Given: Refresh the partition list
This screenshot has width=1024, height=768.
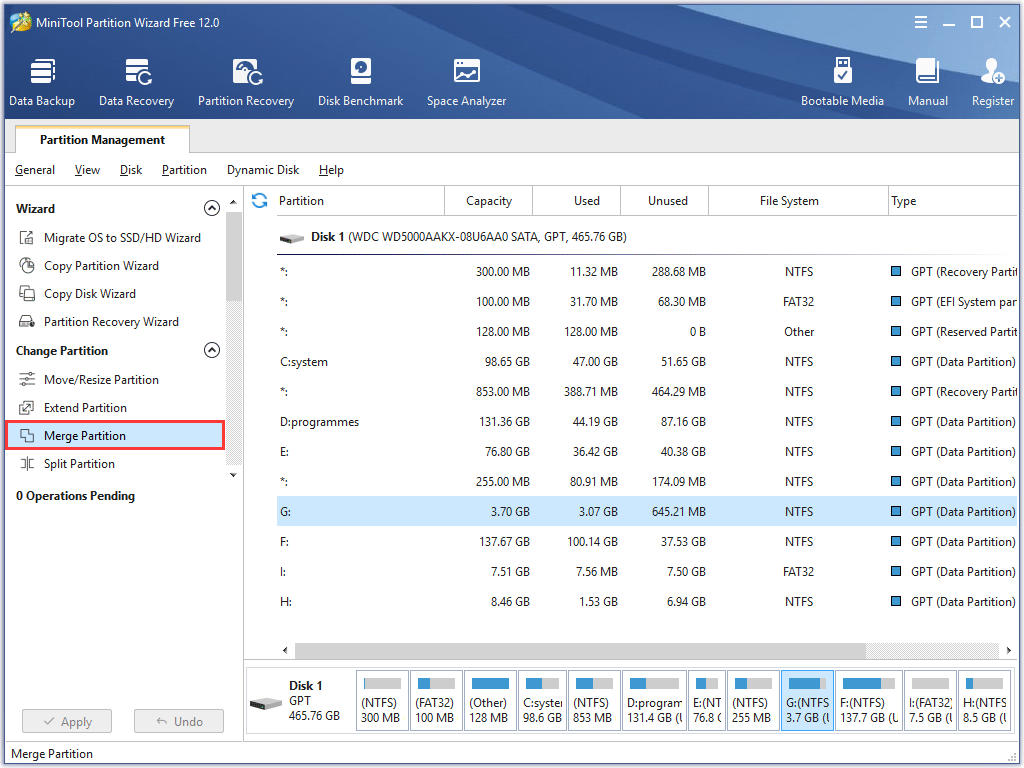Looking at the screenshot, I should point(259,200).
